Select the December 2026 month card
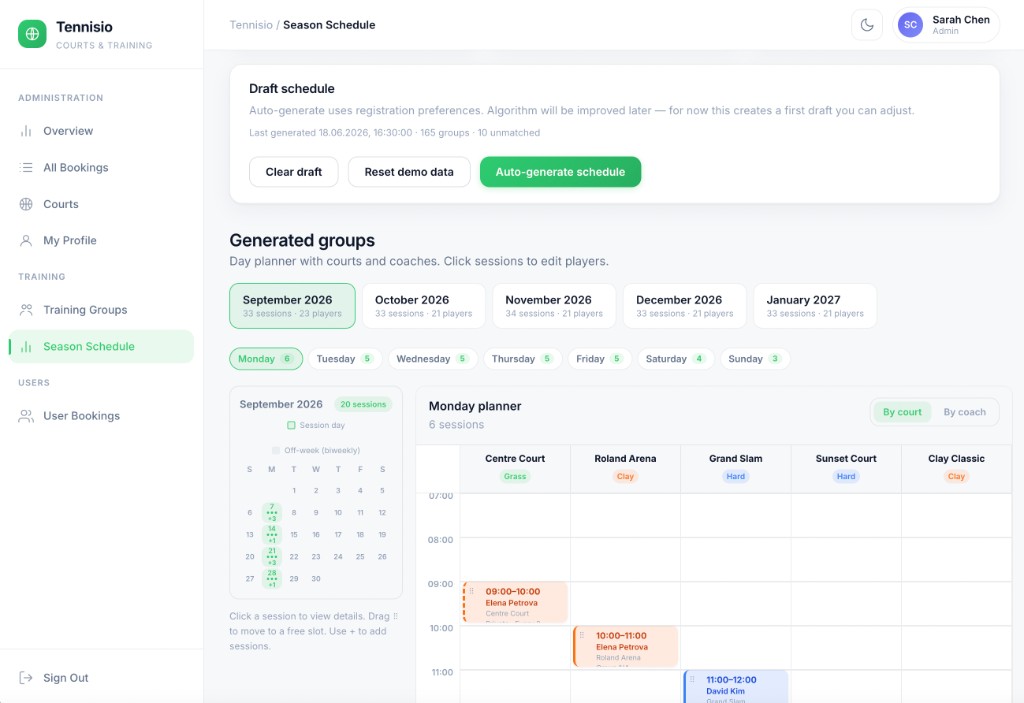 [x=684, y=306]
